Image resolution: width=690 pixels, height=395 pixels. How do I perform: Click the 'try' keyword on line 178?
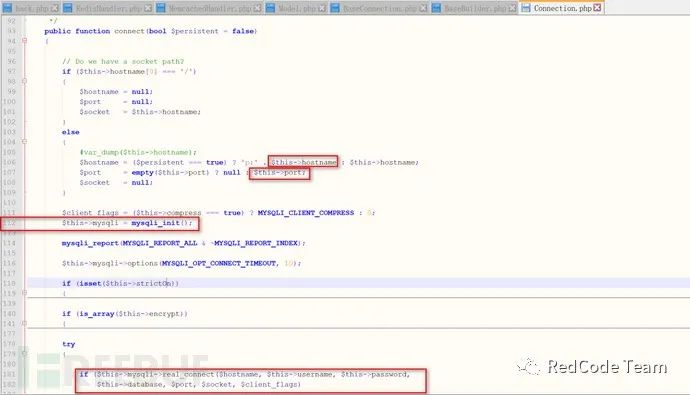coord(68,344)
